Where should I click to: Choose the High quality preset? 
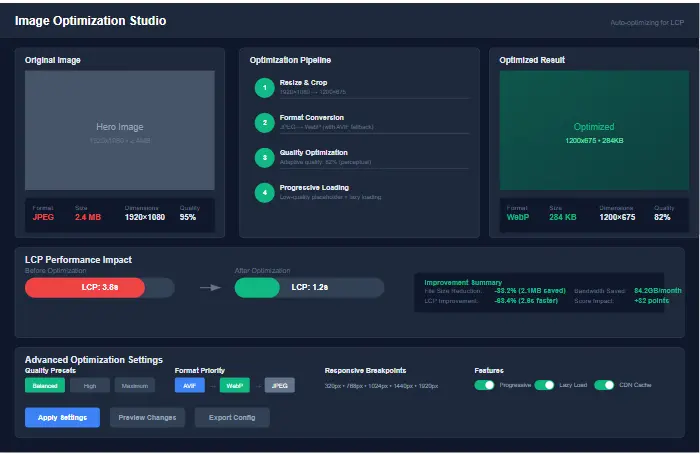click(90, 385)
